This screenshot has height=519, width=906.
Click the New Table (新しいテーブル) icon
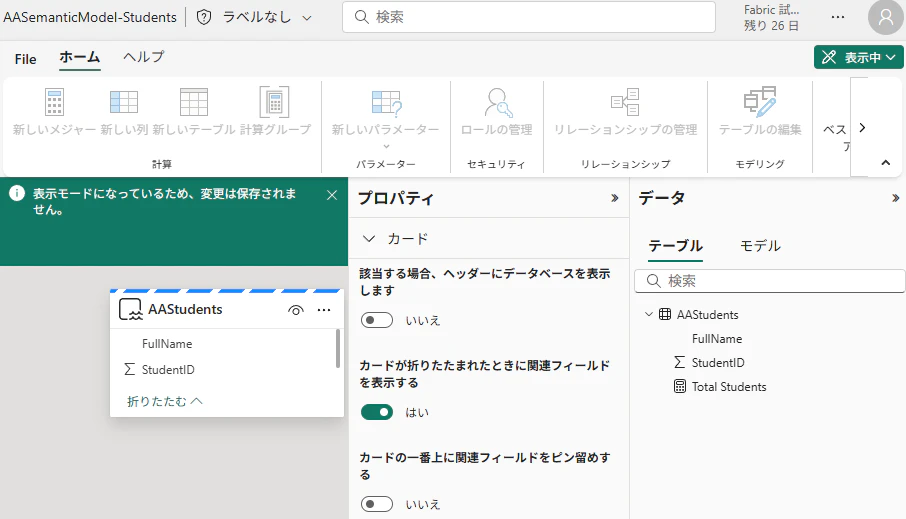(194, 102)
